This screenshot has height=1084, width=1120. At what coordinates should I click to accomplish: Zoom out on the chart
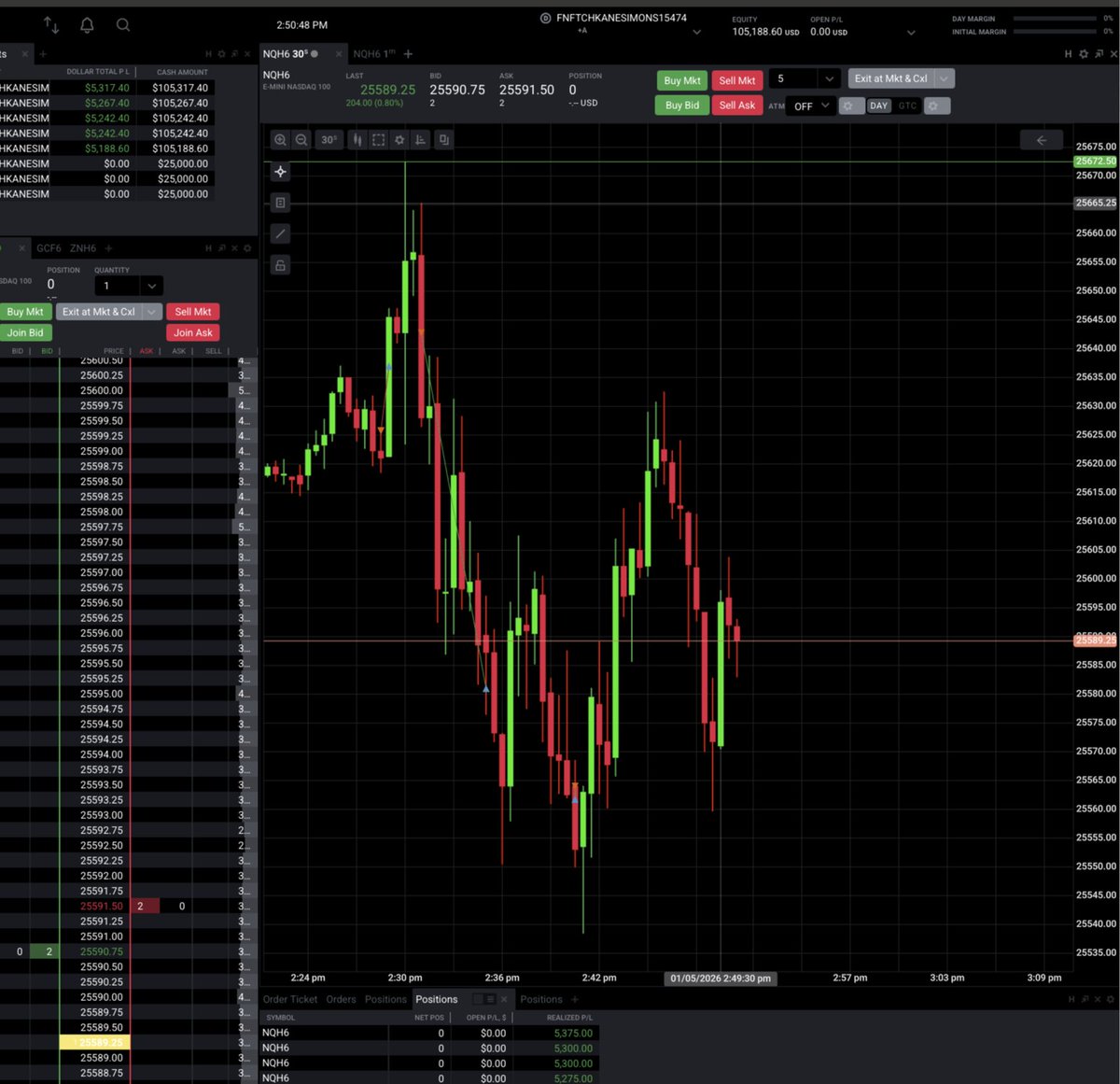pyautogui.click(x=301, y=140)
